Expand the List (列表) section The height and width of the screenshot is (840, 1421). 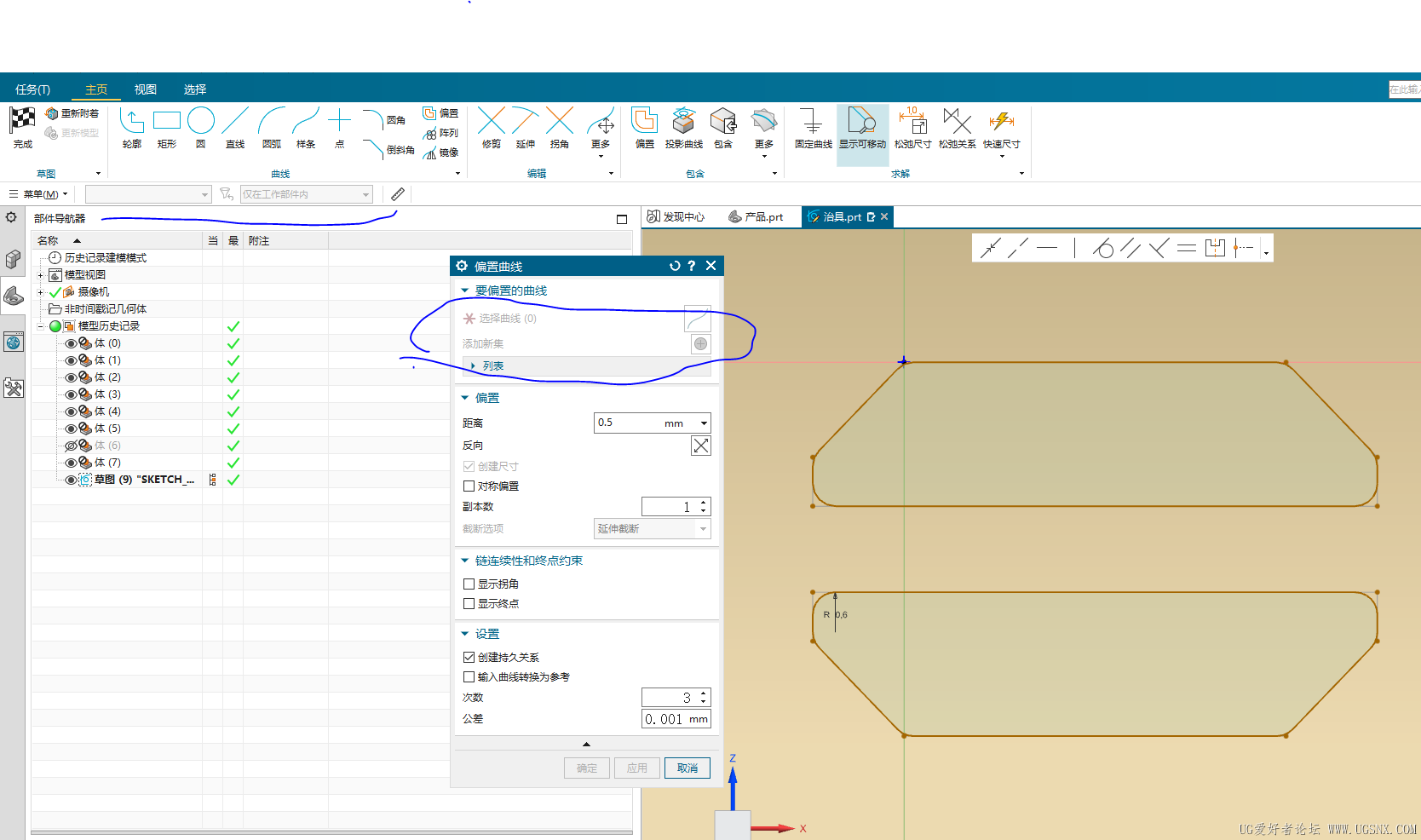coord(474,366)
